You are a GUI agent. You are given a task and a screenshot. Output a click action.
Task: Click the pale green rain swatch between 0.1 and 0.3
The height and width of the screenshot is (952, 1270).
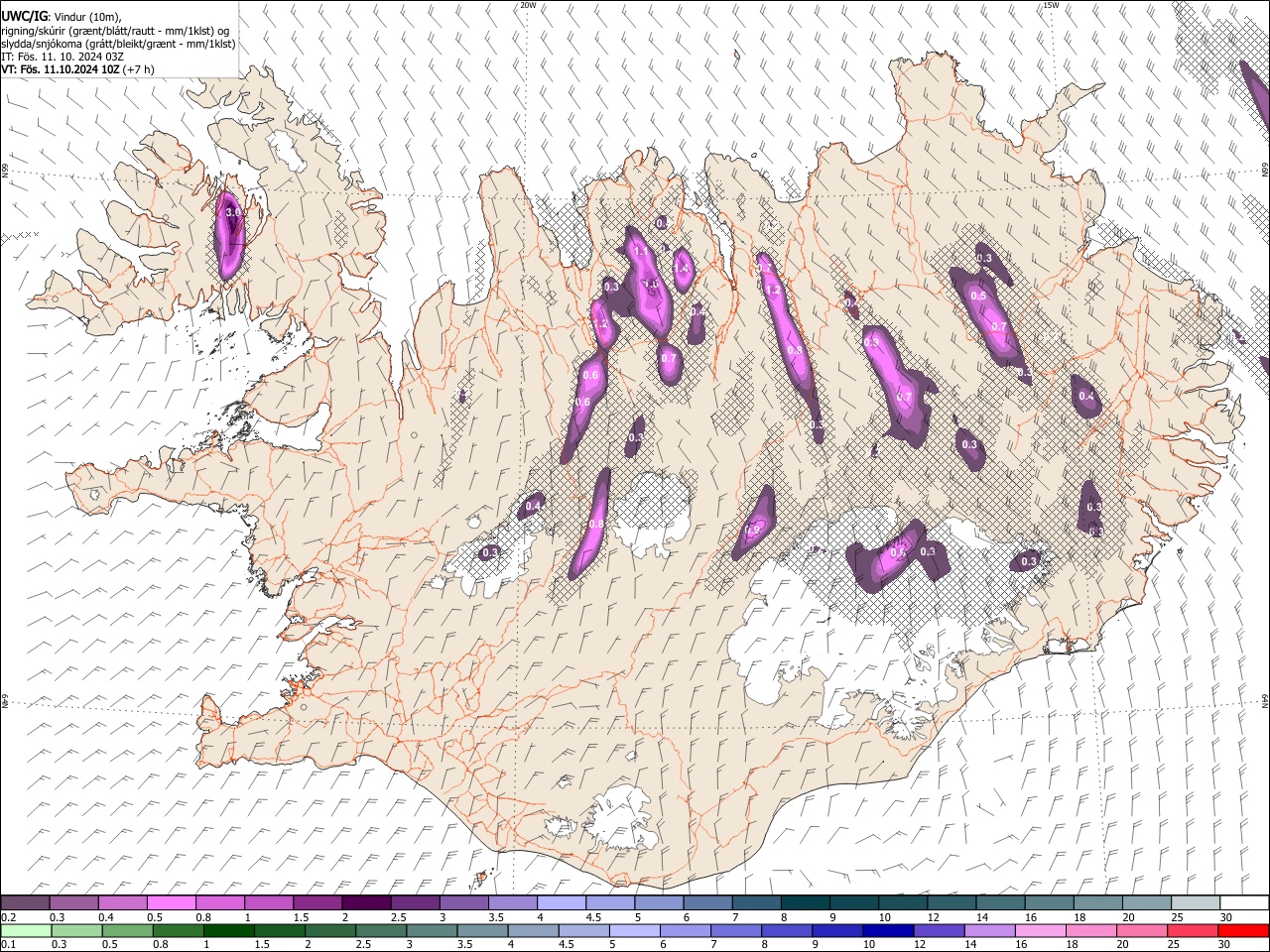pos(25,930)
